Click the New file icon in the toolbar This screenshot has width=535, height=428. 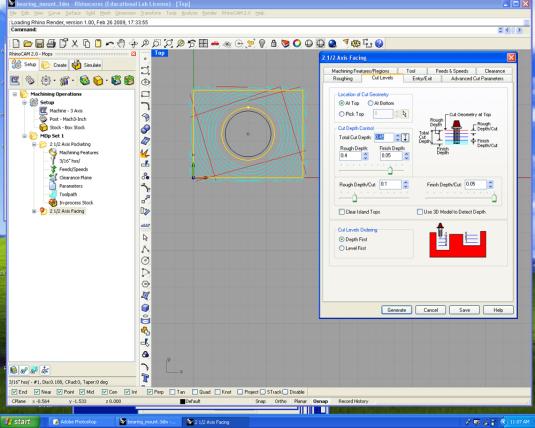click(x=16, y=43)
